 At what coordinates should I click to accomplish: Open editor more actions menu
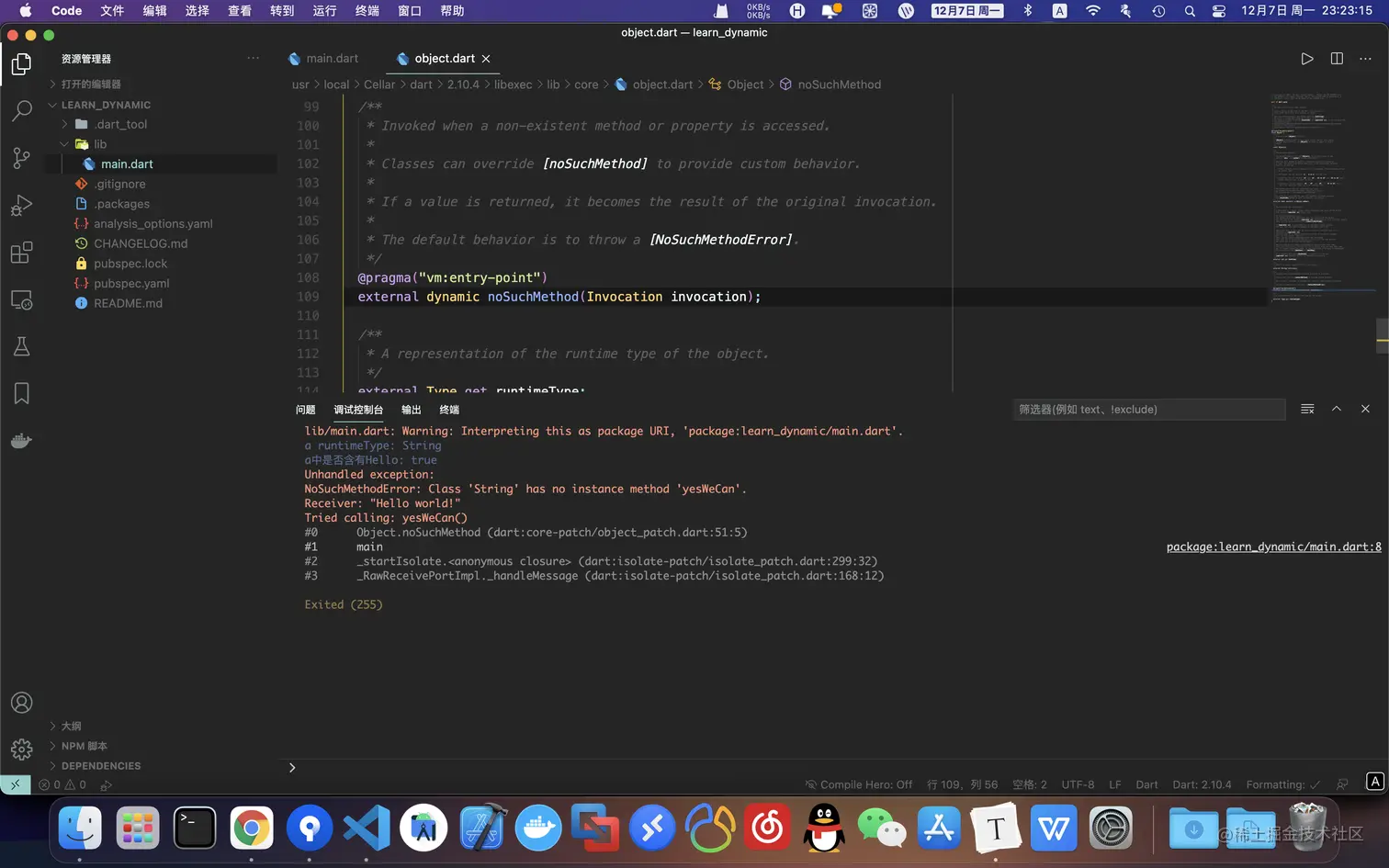pyautogui.click(x=1366, y=59)
